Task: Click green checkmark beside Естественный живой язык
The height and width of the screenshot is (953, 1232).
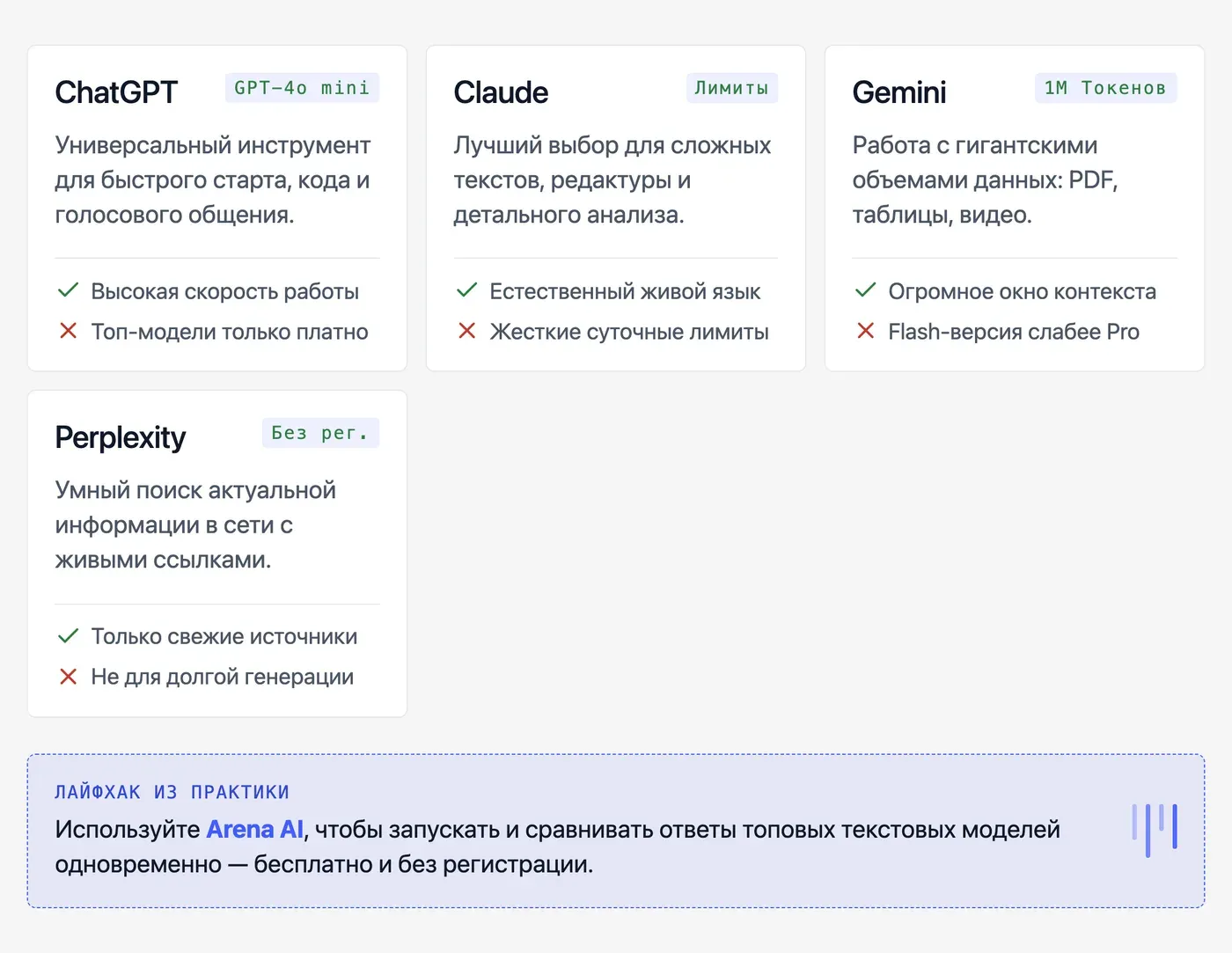Action: (x=467, y=290)
